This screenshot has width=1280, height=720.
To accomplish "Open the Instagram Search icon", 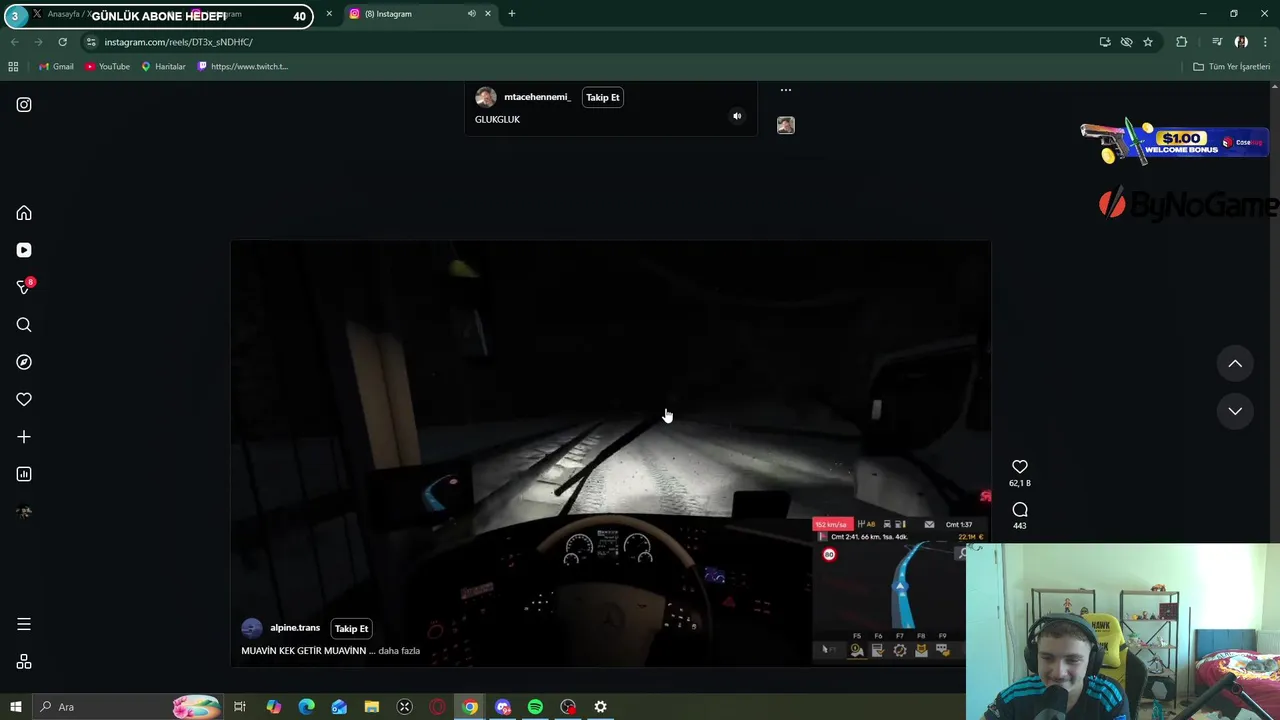I will pyautogui.click(x=24, y=325).
